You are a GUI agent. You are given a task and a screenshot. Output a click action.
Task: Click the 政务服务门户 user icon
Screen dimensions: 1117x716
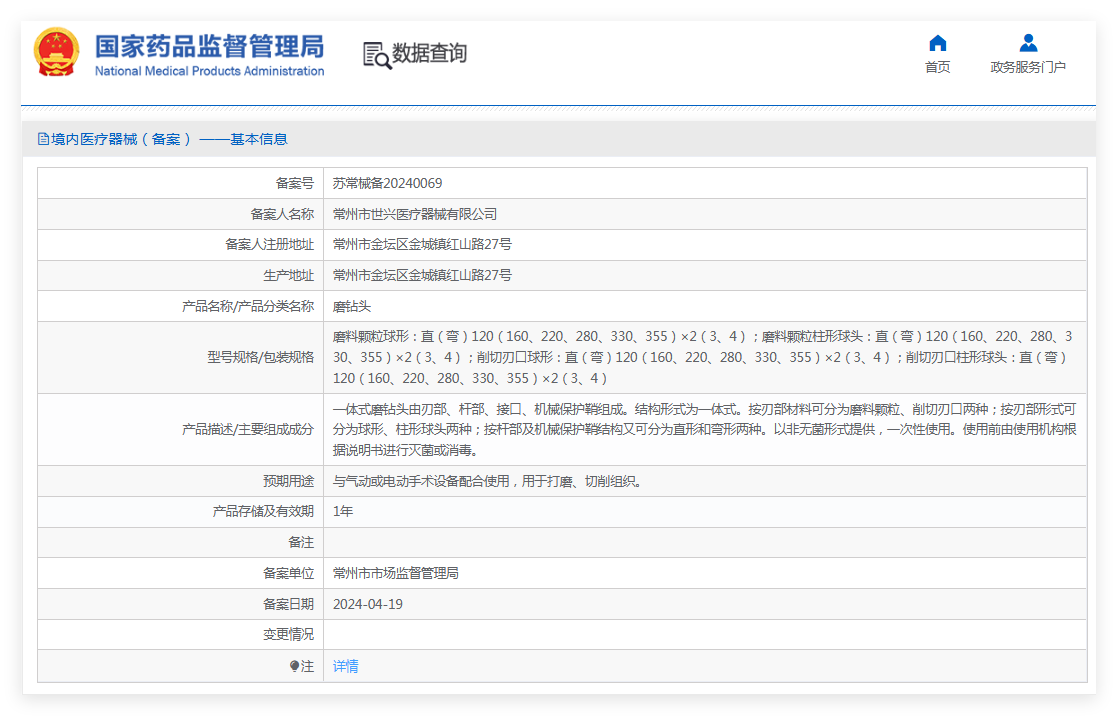pos(1028,43)
